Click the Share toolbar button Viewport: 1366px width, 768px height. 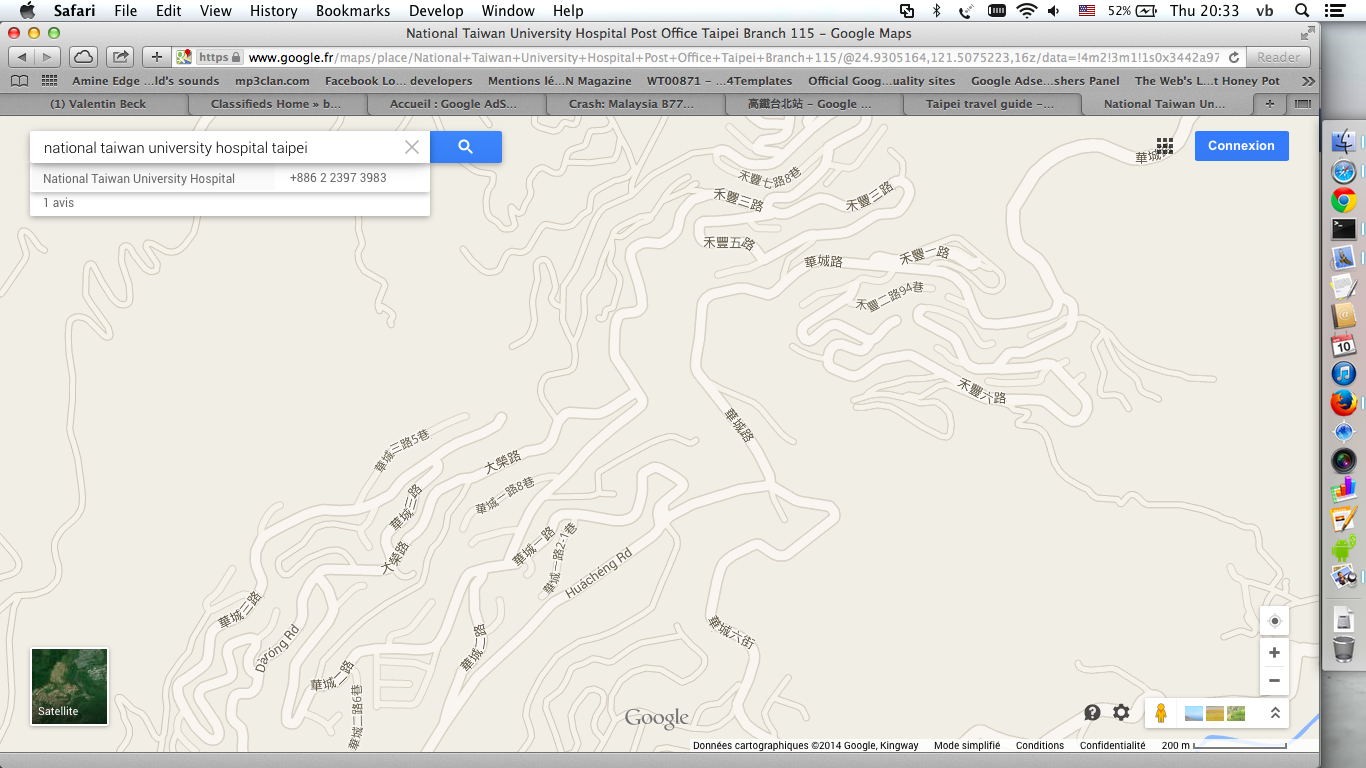[120, 57]
